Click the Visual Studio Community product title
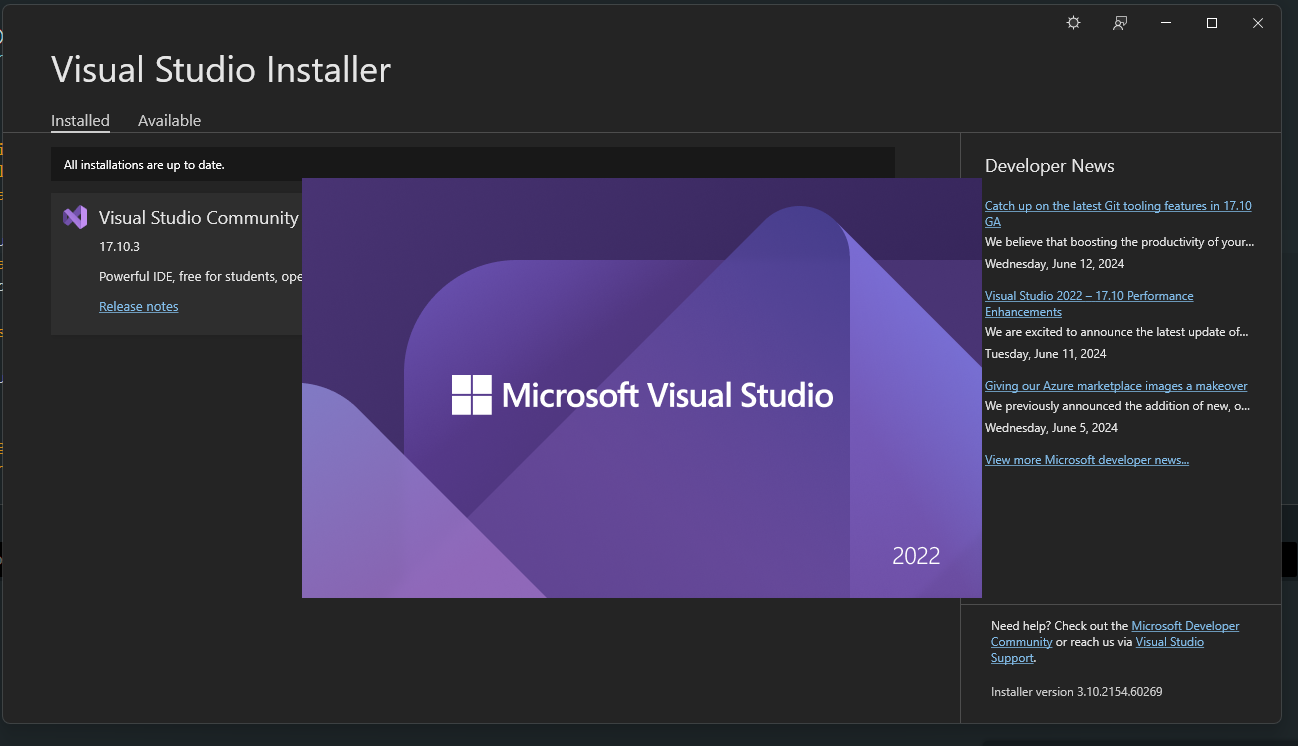 [x=199, y=217]
